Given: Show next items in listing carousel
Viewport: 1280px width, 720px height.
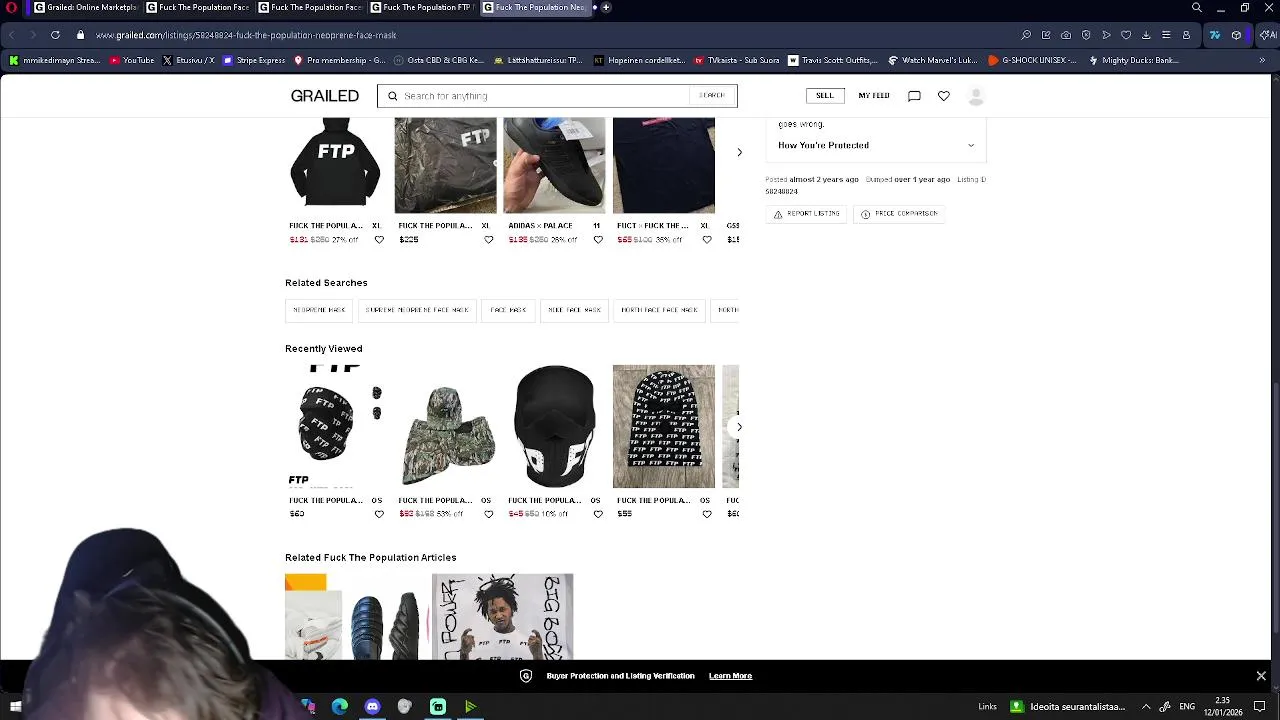Looking at the screenshot, I should (x=739, y=152).
